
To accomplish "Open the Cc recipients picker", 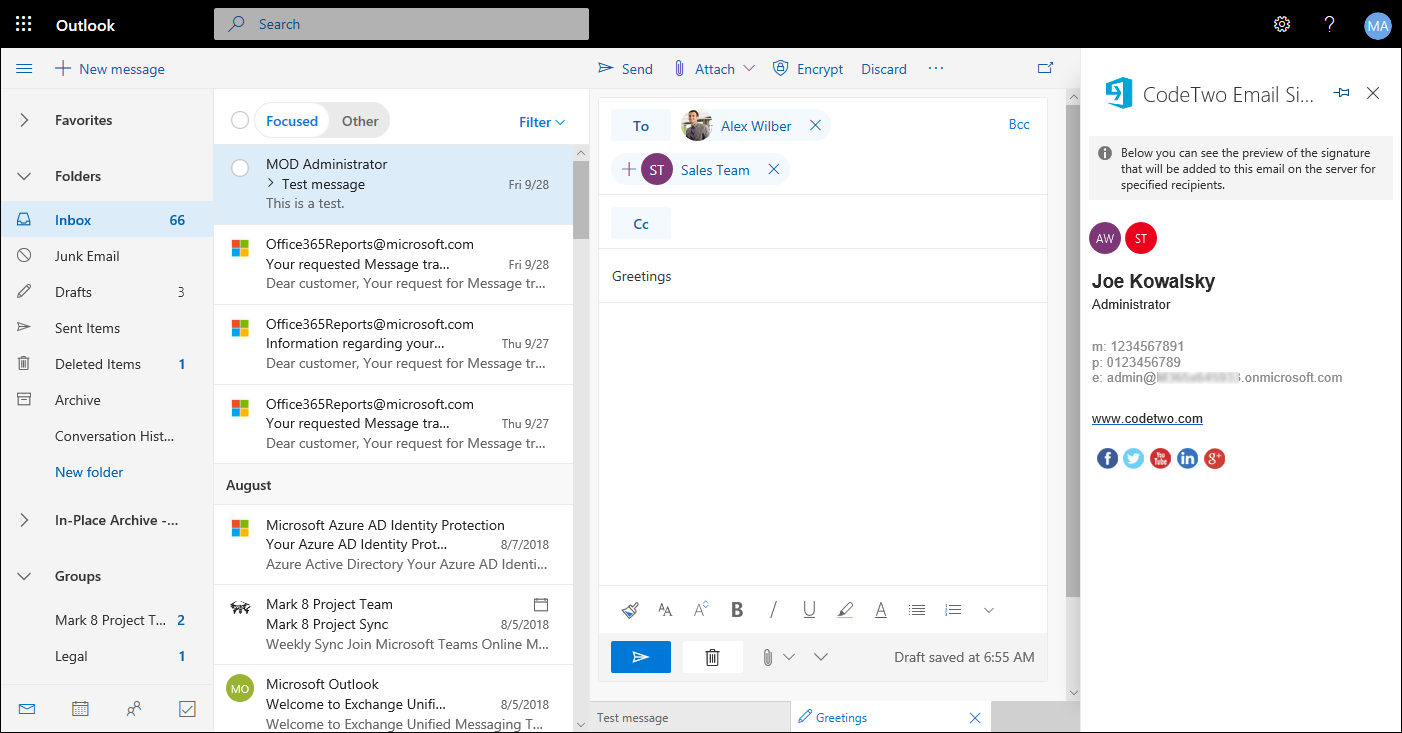I will tap(641, 224).
